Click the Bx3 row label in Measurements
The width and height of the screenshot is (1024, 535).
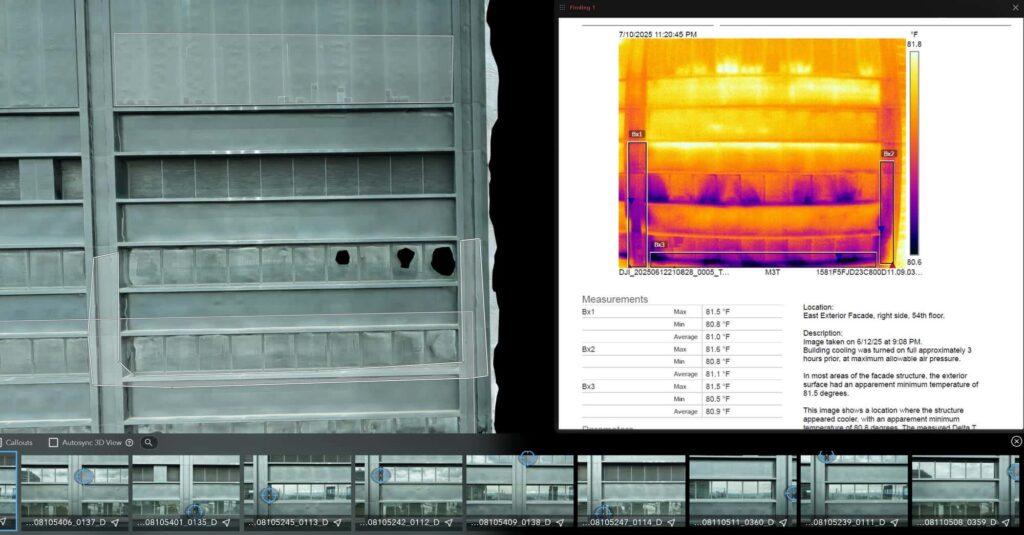coord(588,386)
